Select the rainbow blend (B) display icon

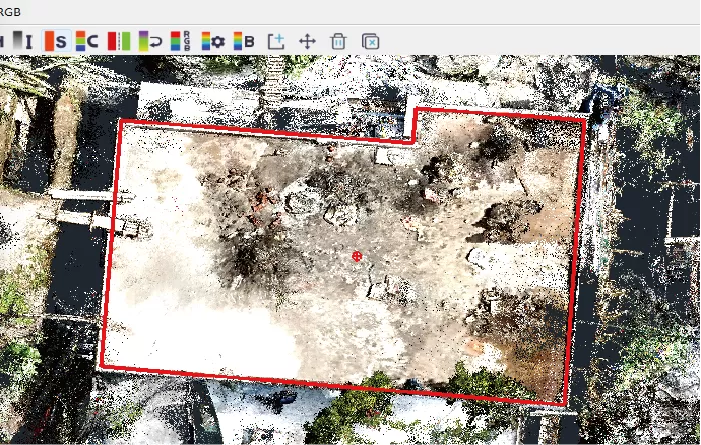point(244,41)
